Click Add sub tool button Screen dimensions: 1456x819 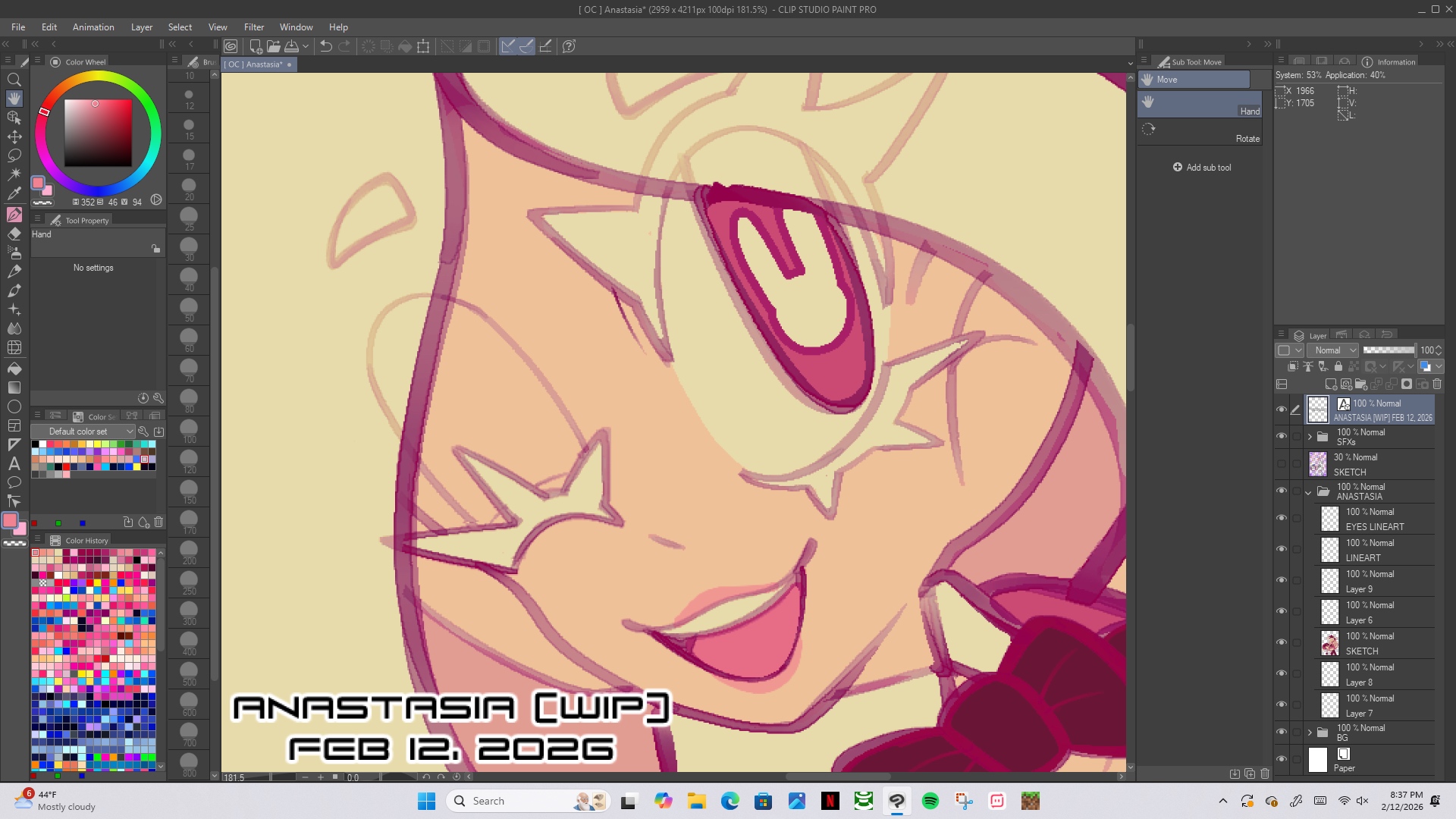pyautogui.click(x=1202, y=168)
